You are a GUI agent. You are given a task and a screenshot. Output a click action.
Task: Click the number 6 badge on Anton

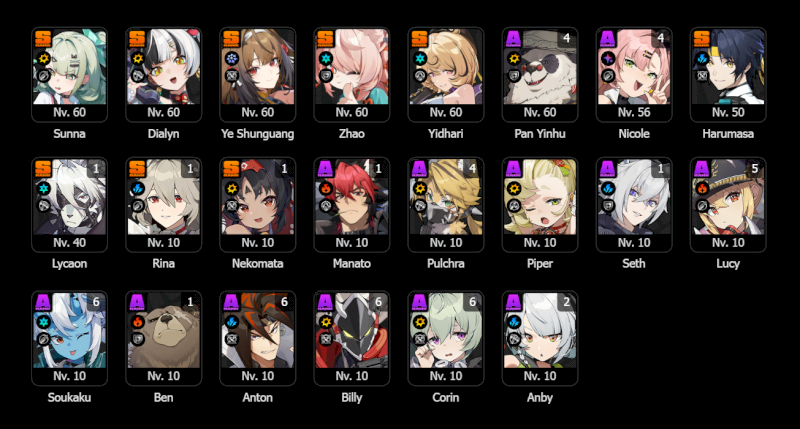click(284, 302)
